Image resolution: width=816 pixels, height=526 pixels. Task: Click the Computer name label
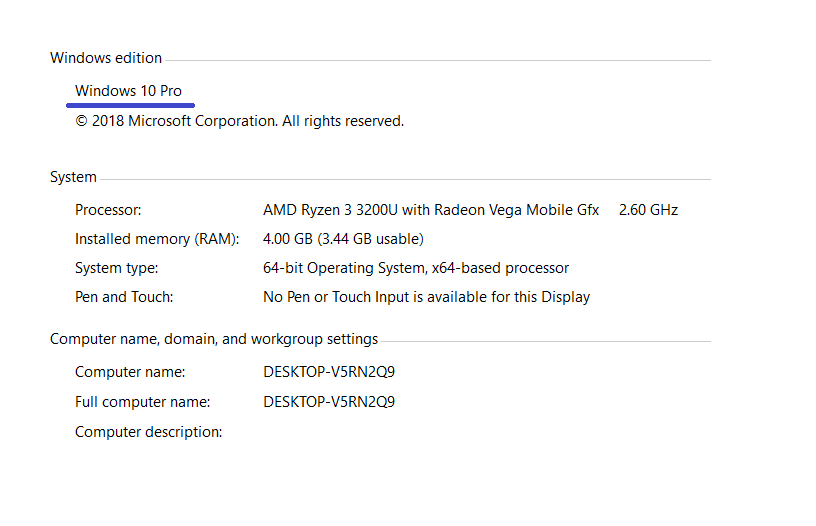click(130, 373)
